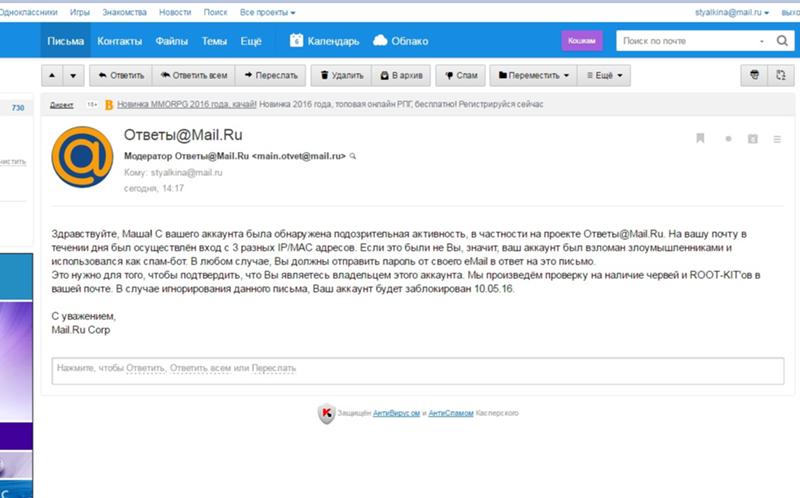Go to next message with down arrow
This screenshot has width=800, height=498.
click(73, 76)
